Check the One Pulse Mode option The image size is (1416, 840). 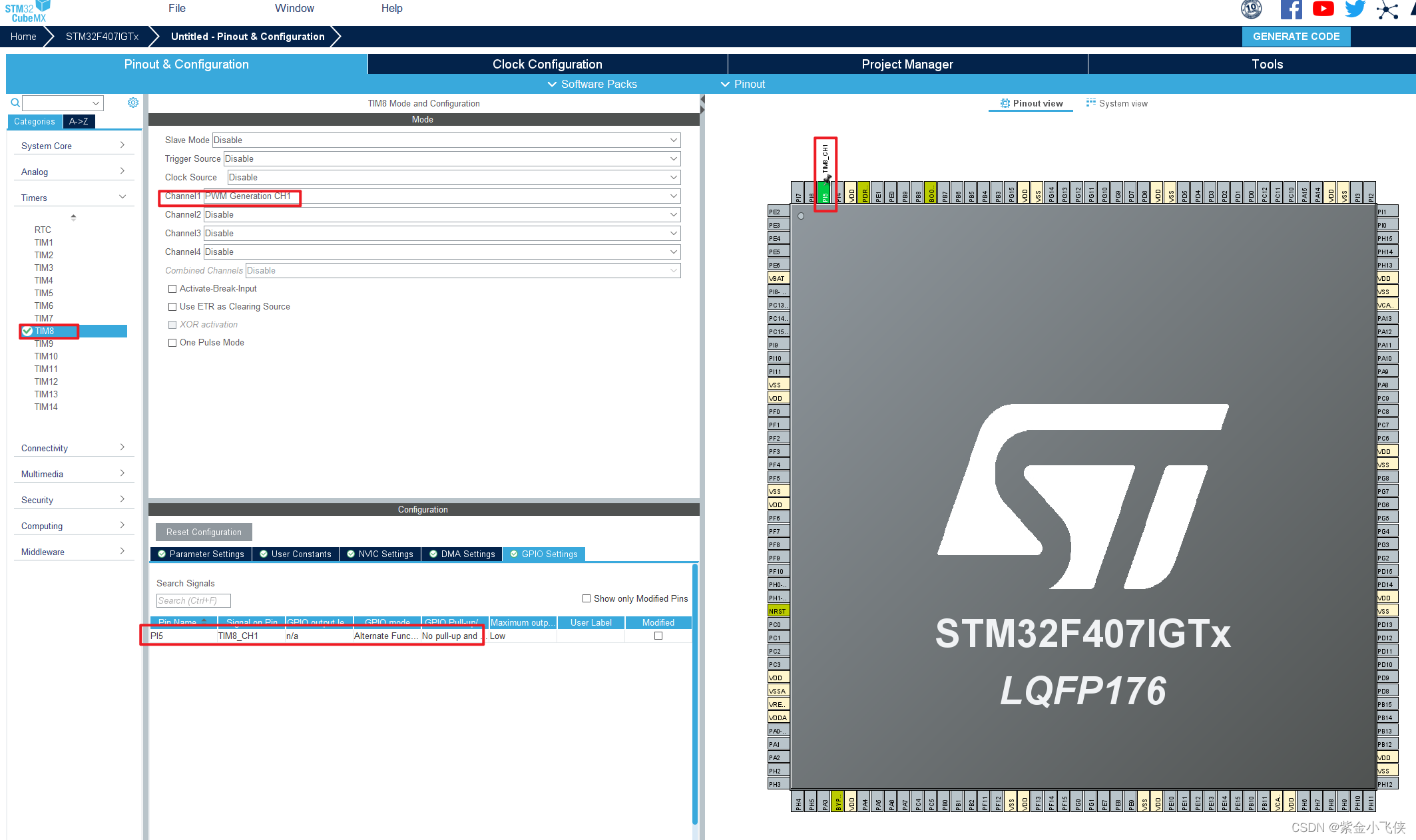172,343
